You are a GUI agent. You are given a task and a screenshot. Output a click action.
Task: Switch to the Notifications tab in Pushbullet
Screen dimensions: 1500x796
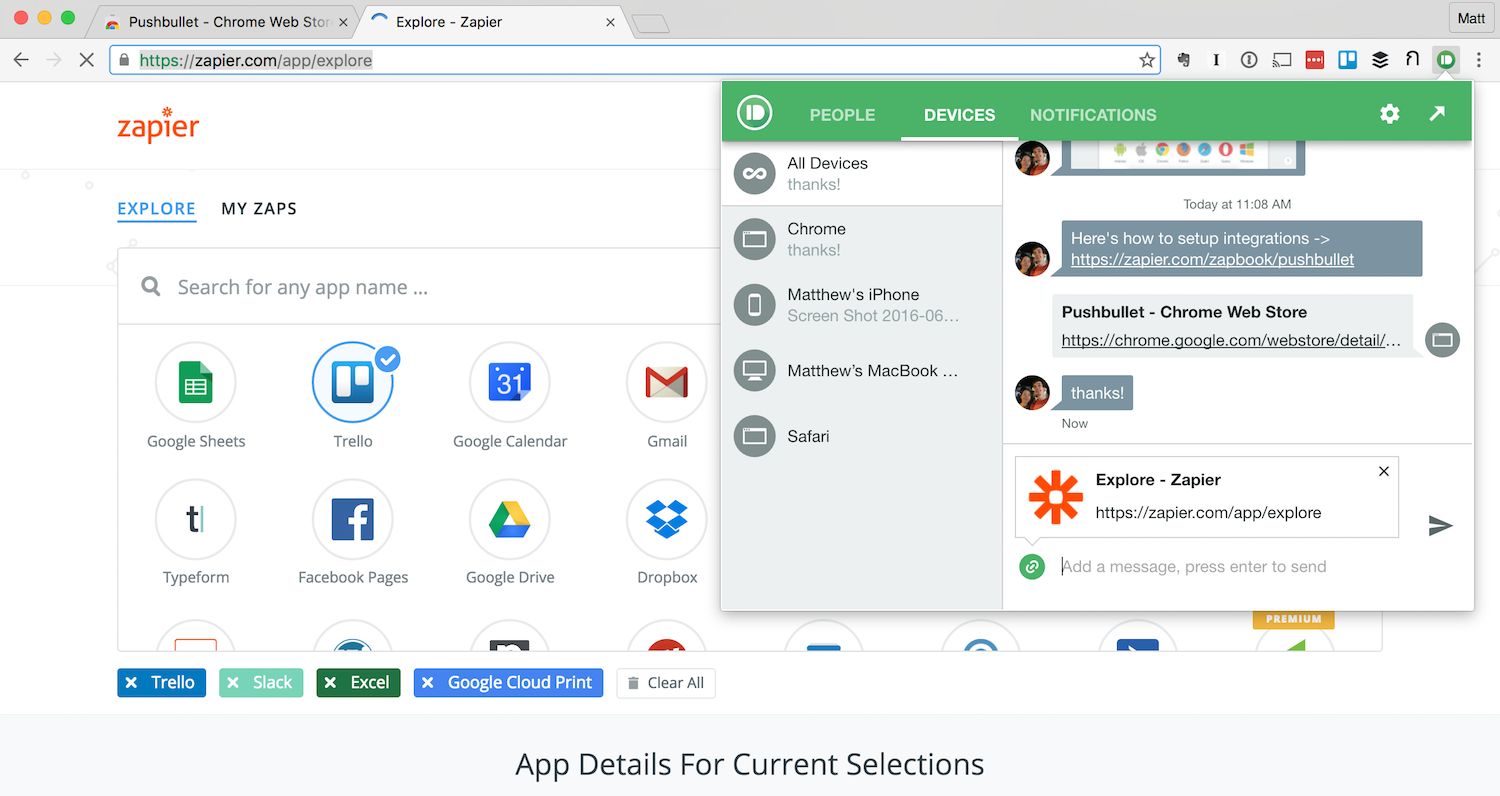pos(1093,115)
